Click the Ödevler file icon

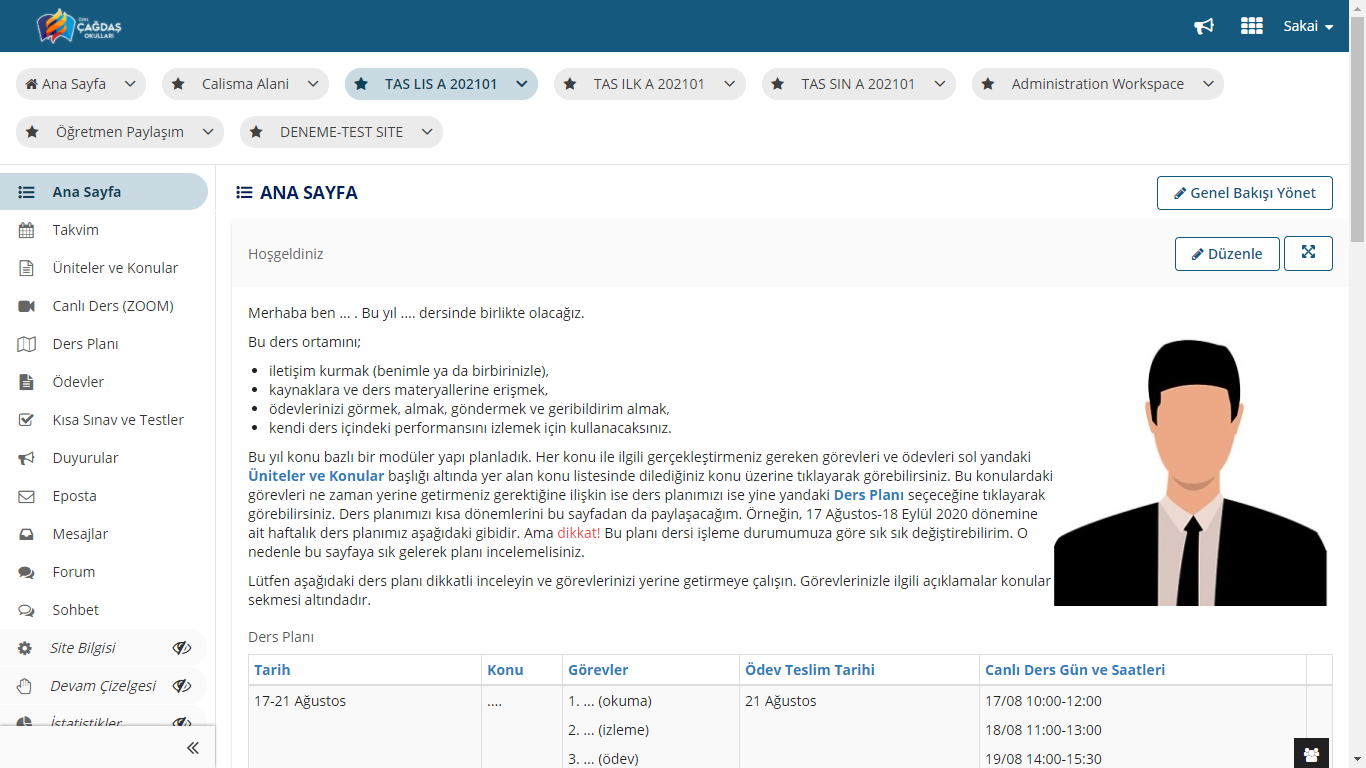tap(27, 382)
